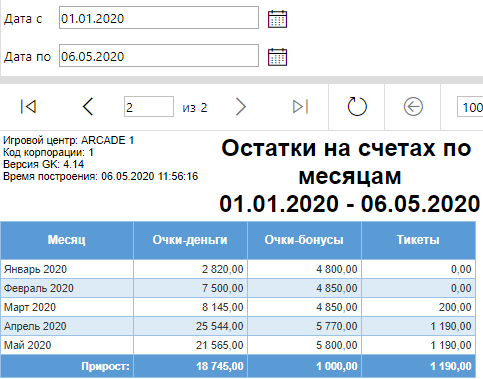483x379 pixels.
Task: Click the Очки-бонусы column header
Action: pyautogui.click(x=304, y=240)
